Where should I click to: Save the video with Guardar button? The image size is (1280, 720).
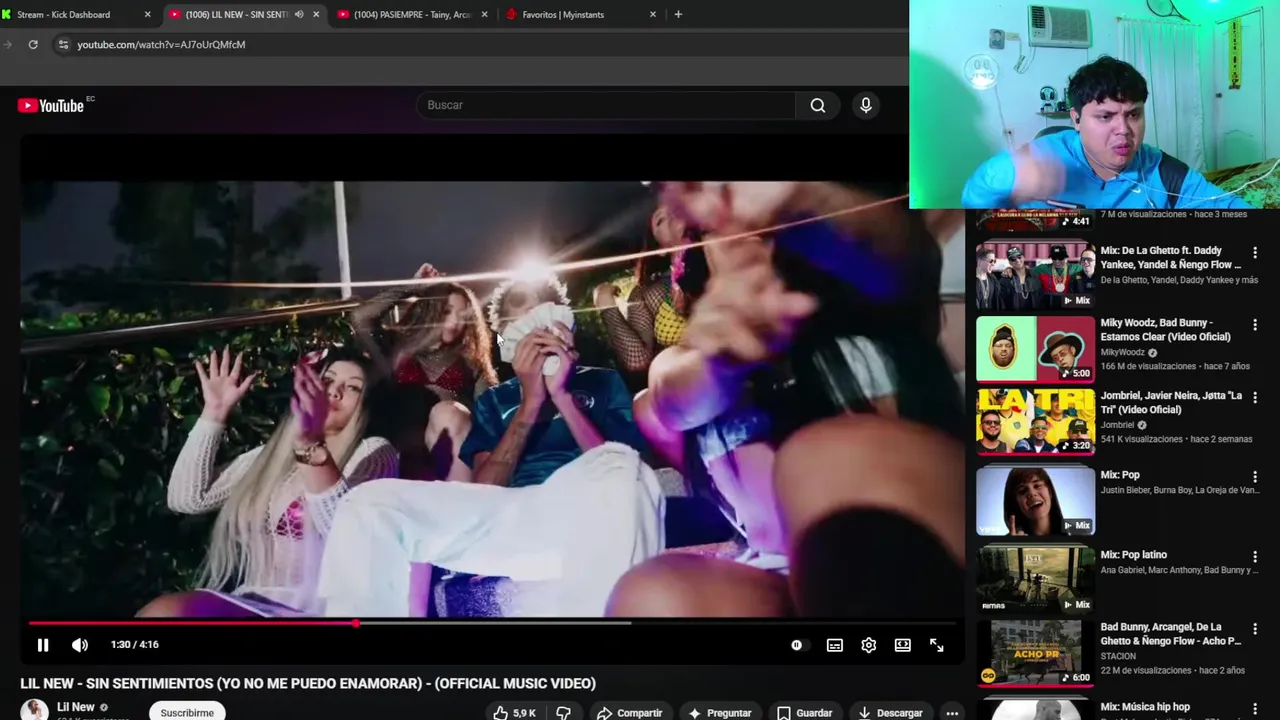click(804, 712)
